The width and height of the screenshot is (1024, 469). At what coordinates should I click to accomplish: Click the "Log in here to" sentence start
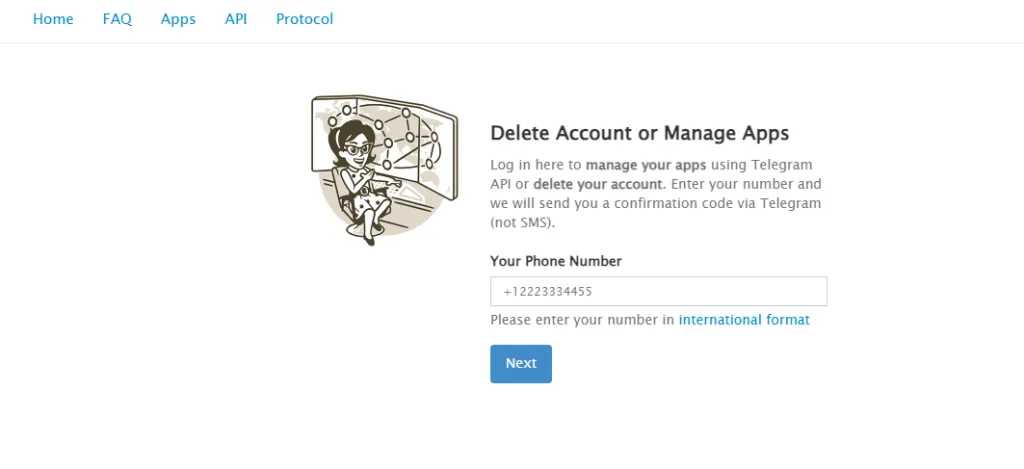click(x=536, y=165)
